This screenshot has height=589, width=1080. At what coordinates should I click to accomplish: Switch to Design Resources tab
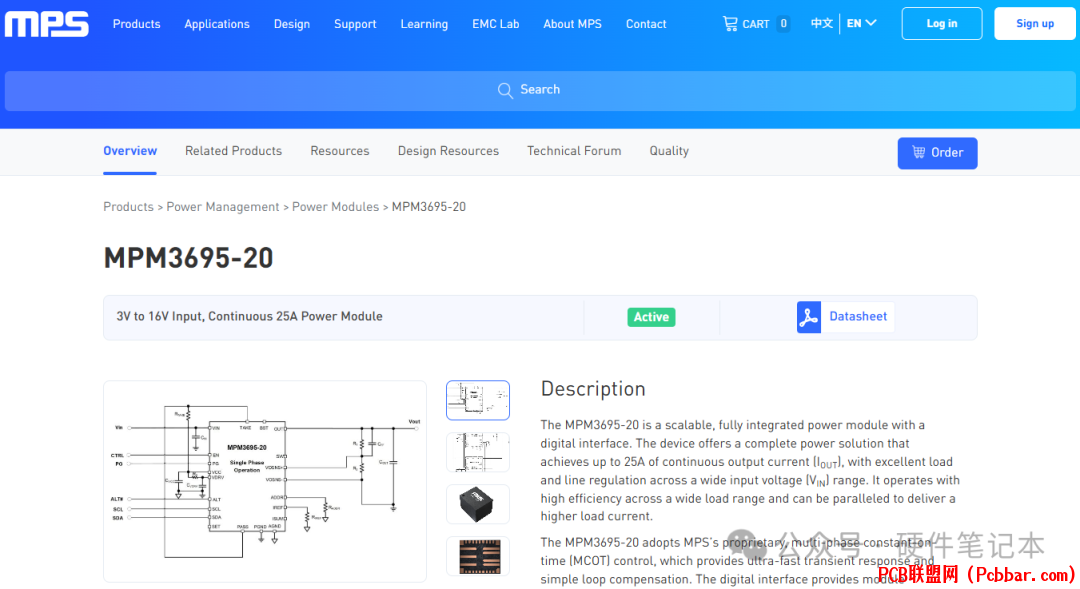click(x=448, y=151)
